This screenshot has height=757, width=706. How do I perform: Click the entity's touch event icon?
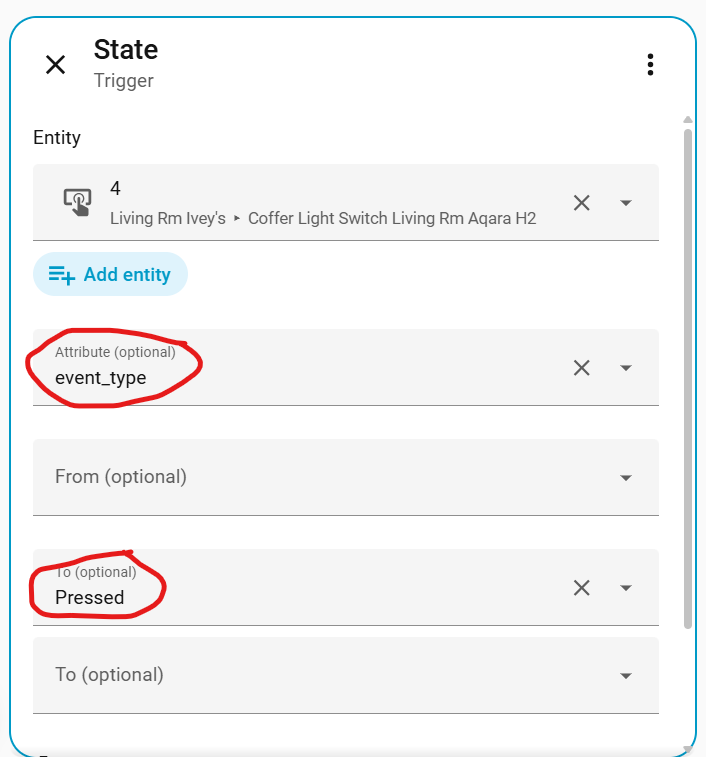tap(77, 202)
